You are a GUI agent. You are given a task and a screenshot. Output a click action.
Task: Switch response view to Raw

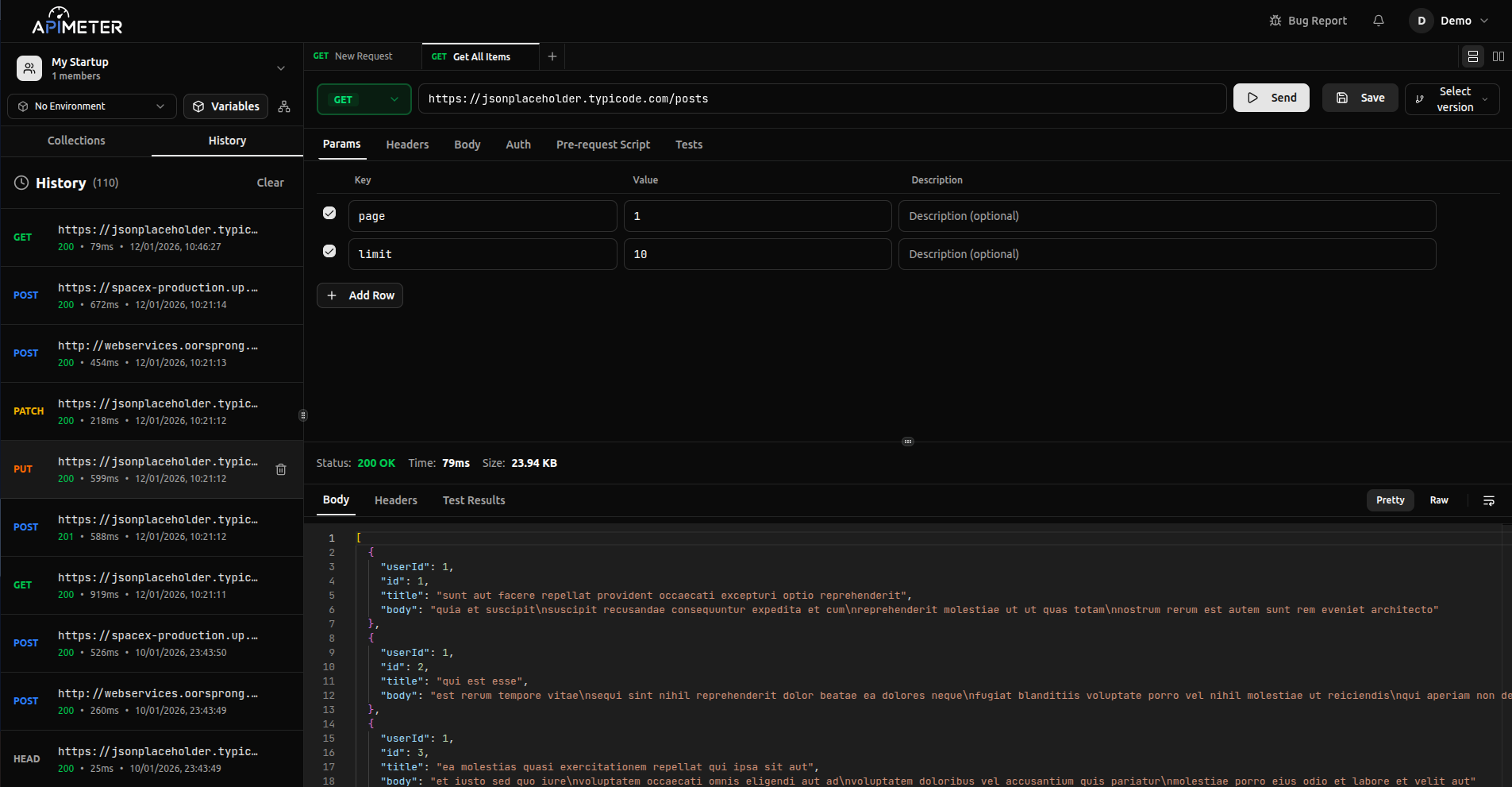(1438, 500)
